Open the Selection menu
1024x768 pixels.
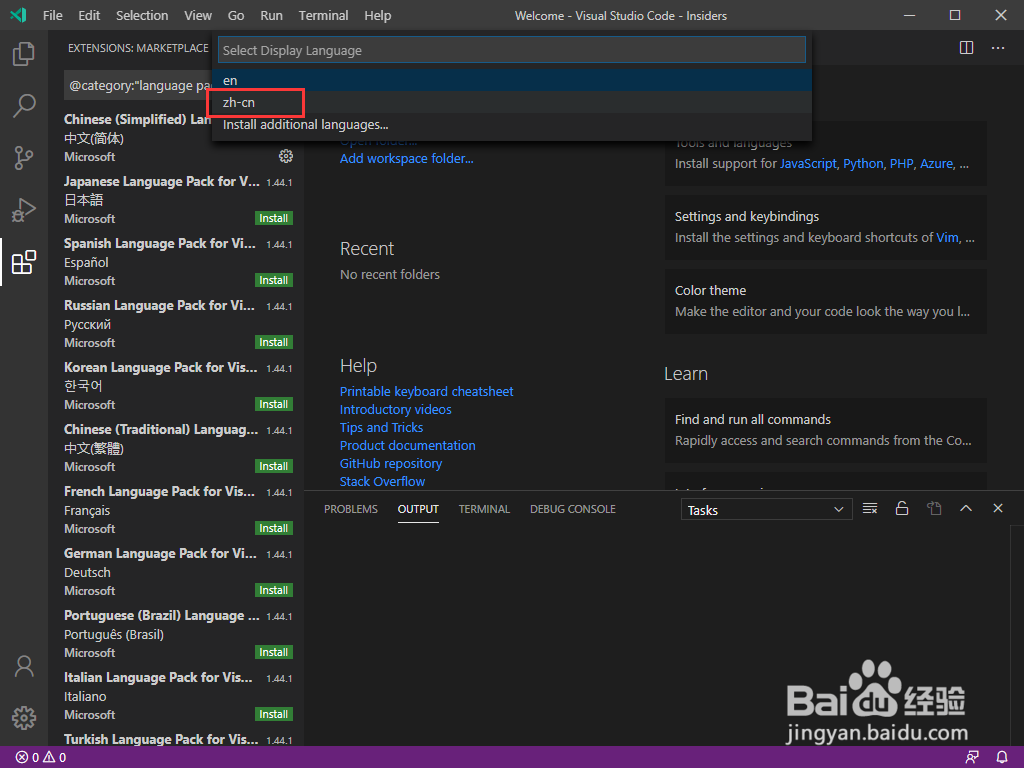[142, 15]
